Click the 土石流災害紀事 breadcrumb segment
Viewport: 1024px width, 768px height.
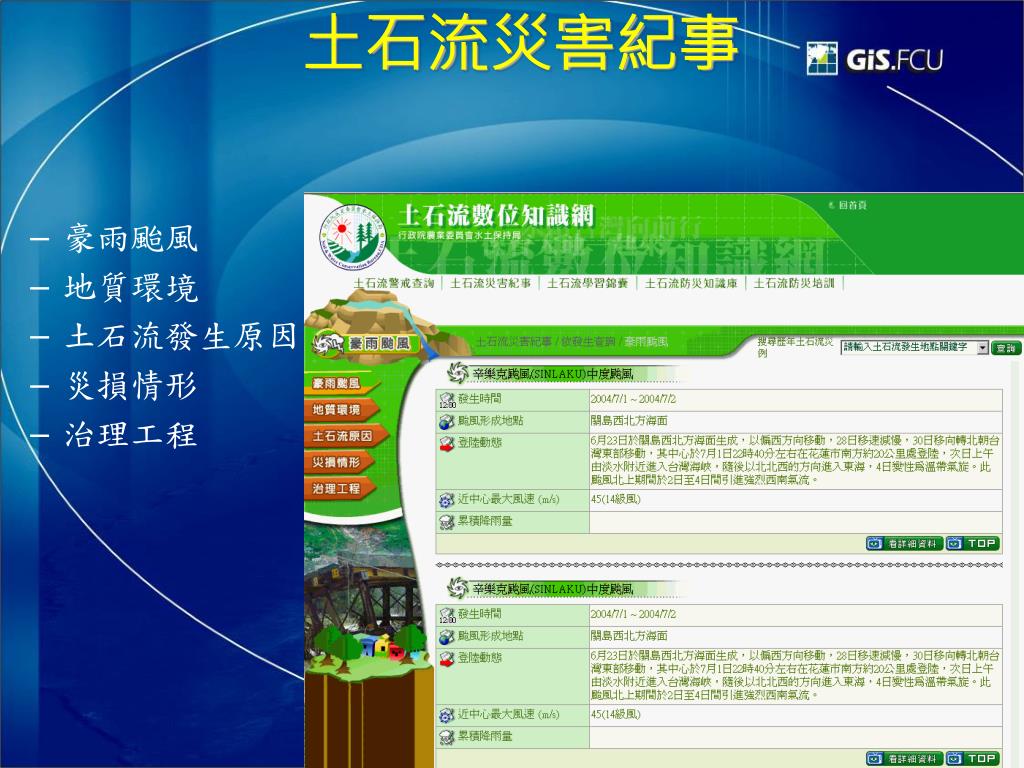pyautogui.click(x=513, y=342)
